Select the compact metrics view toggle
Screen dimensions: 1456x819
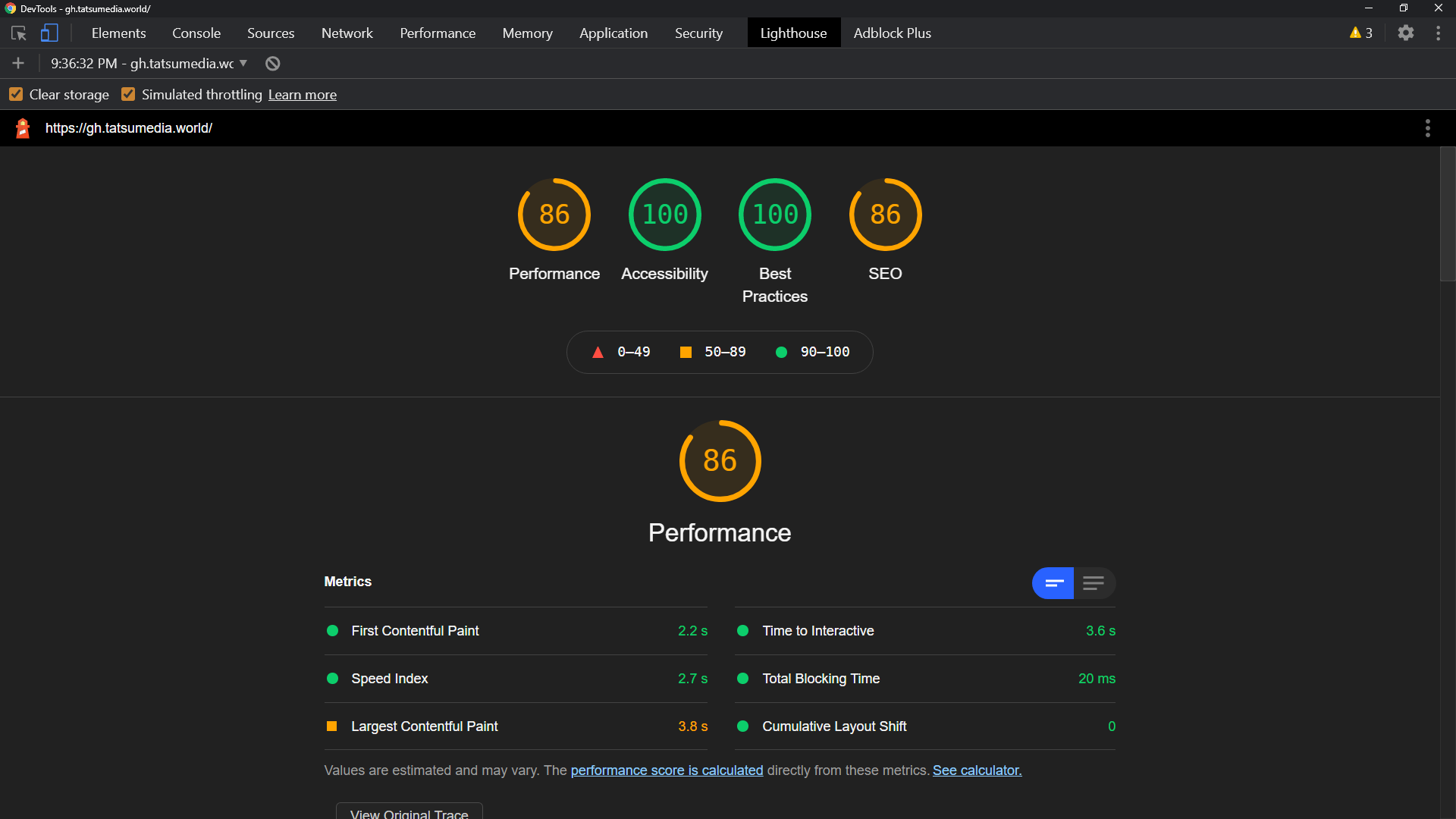[x=1053, y=583]
